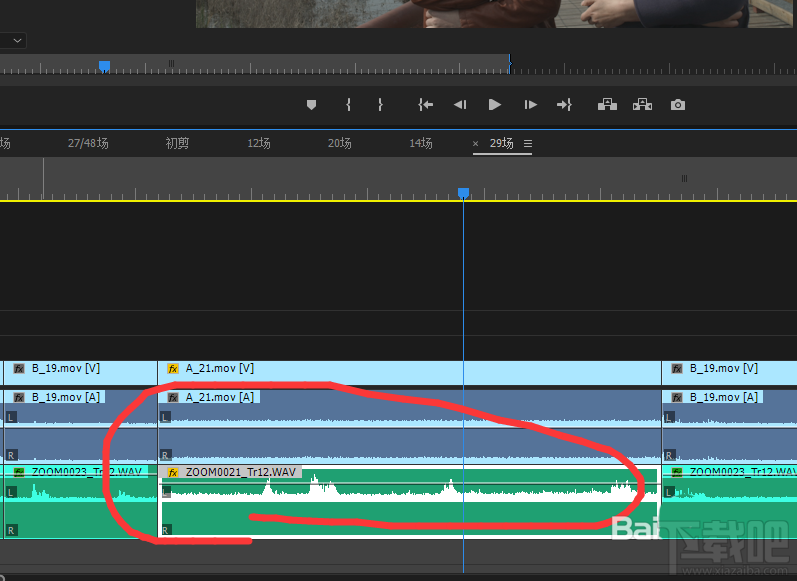Click the Add Marker button
Screen dimensions: 797x581
pyautogui.click(x=311, y=105)
